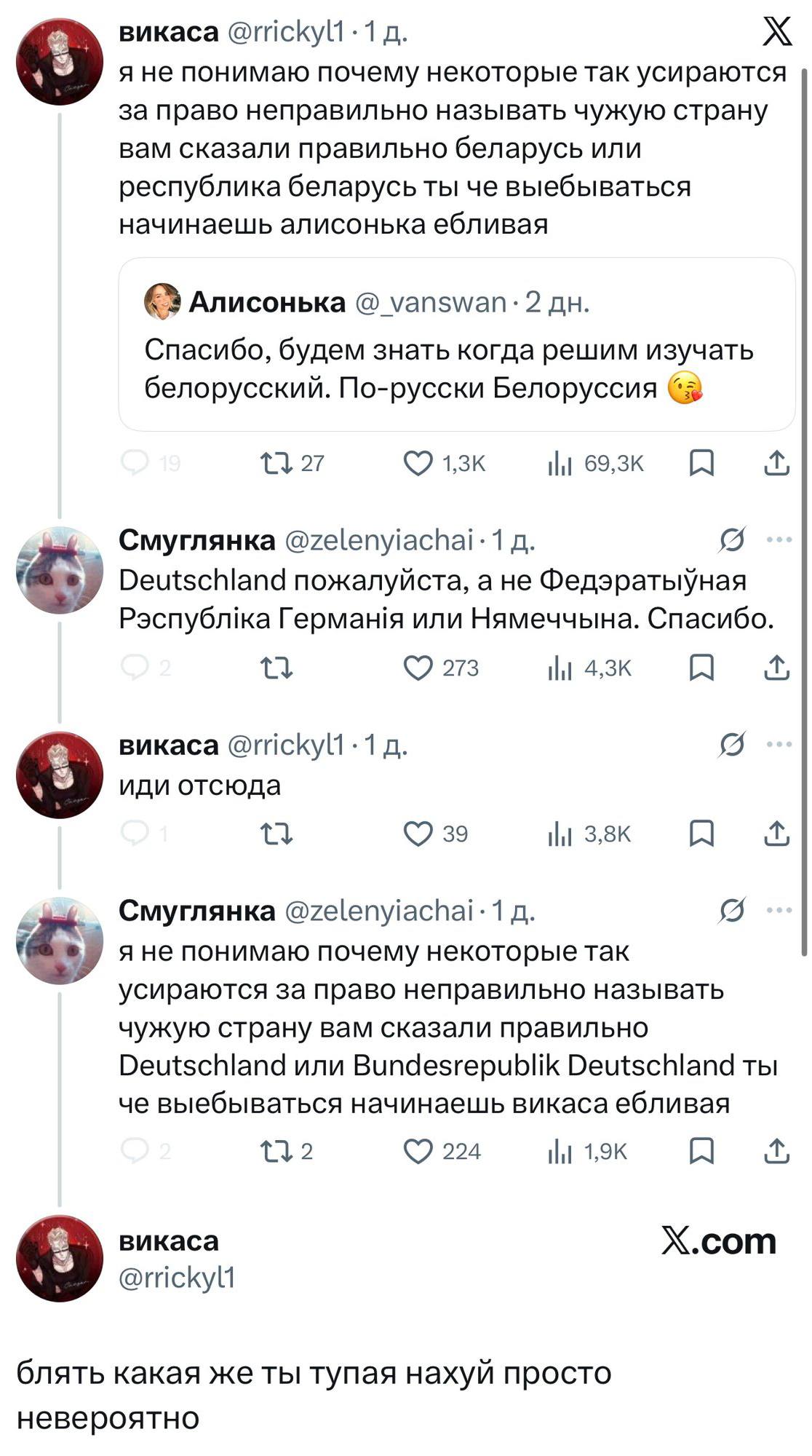
Task: Share the top tweet with 69,3K views
Action: 777,464
